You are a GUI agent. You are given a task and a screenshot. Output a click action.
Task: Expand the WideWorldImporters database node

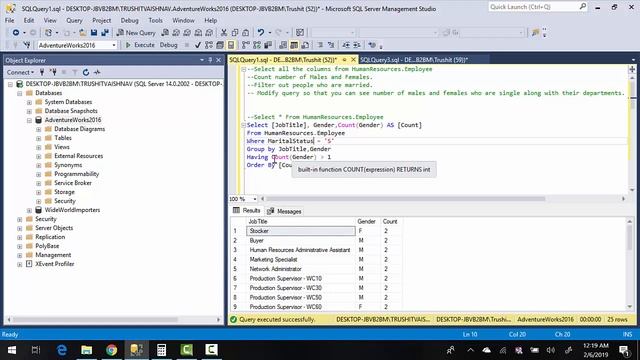(29, 210)
